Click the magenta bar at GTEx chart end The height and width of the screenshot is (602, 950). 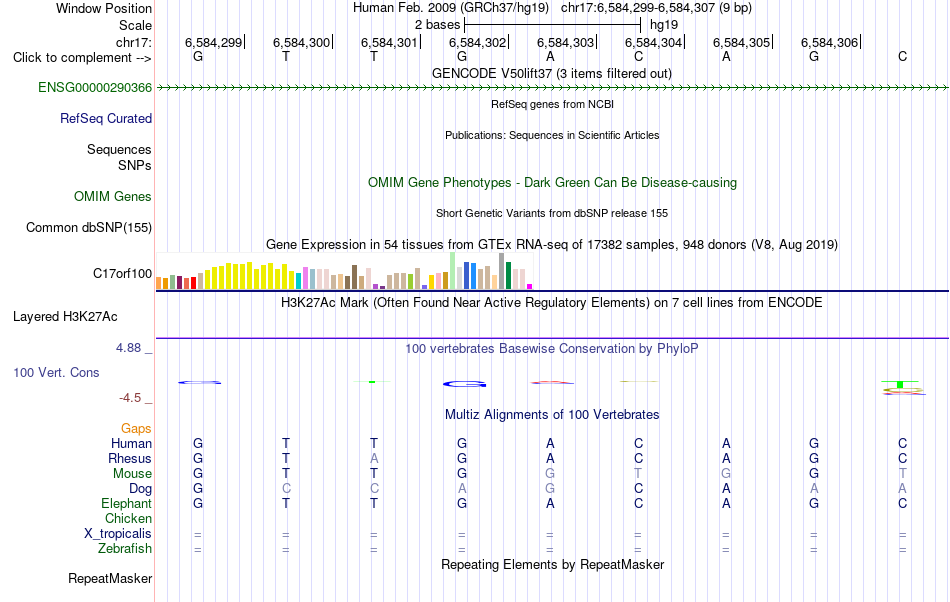tap(530, 286)
